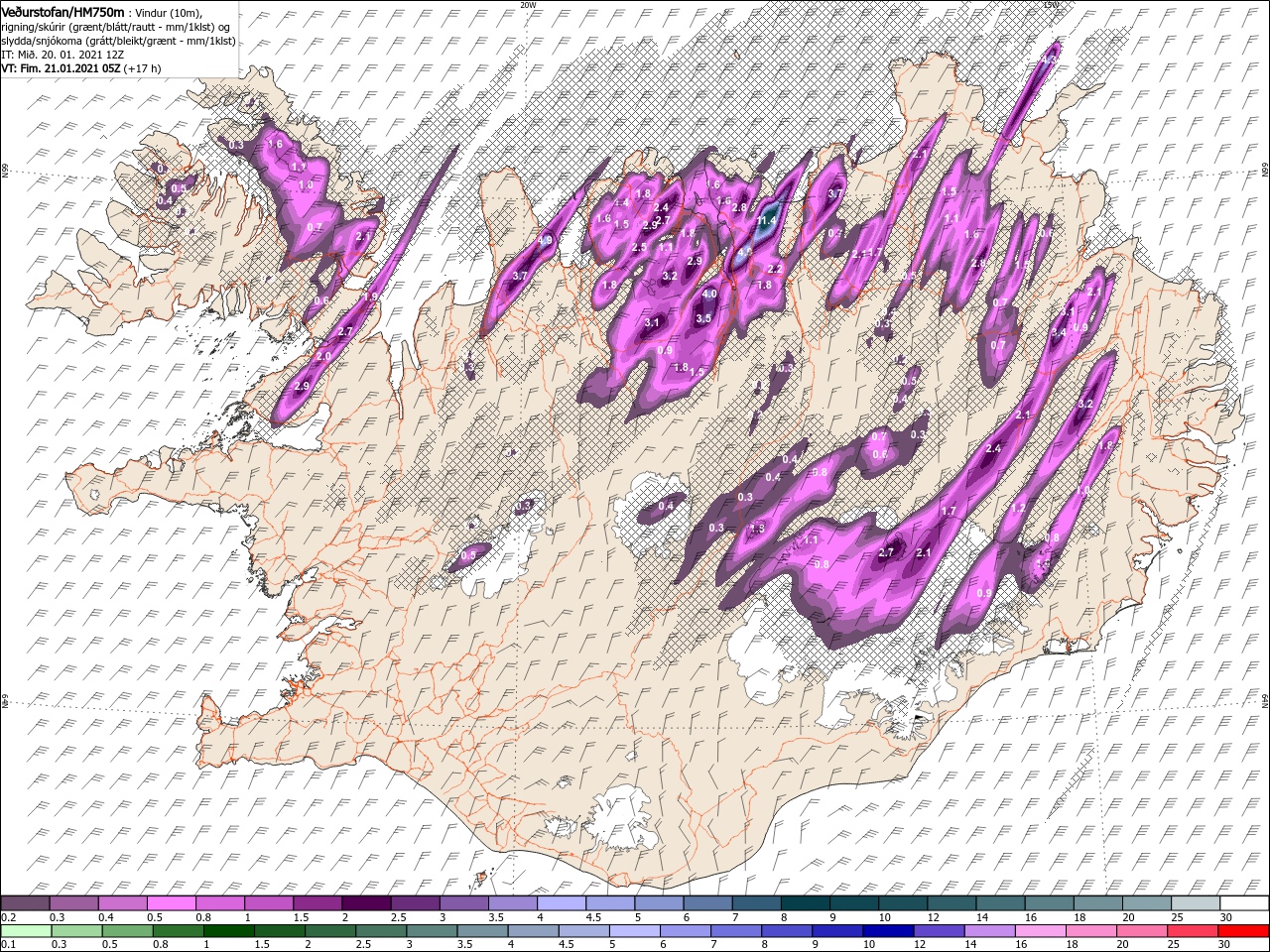1270x952 pixels.
Task: Pick the top-row legend swatch labeled 0.2
Action: tap(26, 902)
